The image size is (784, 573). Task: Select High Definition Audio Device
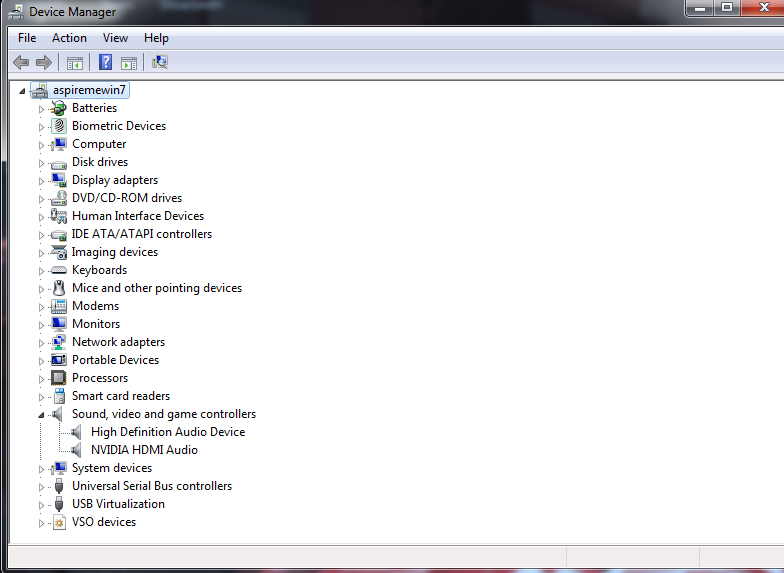pyautogui.click(x=167, y=432)
